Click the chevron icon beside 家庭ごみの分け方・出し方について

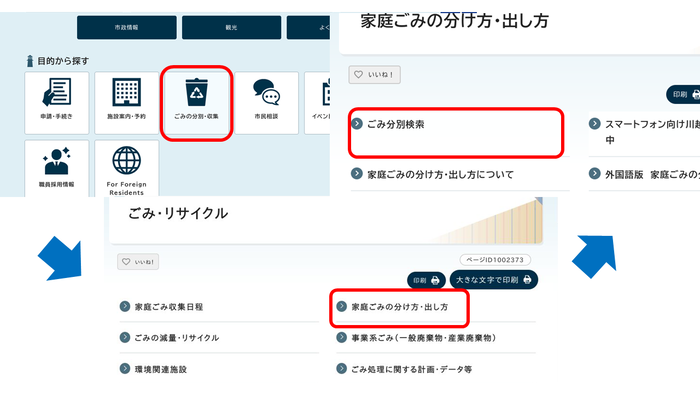(x=357, y=173)
